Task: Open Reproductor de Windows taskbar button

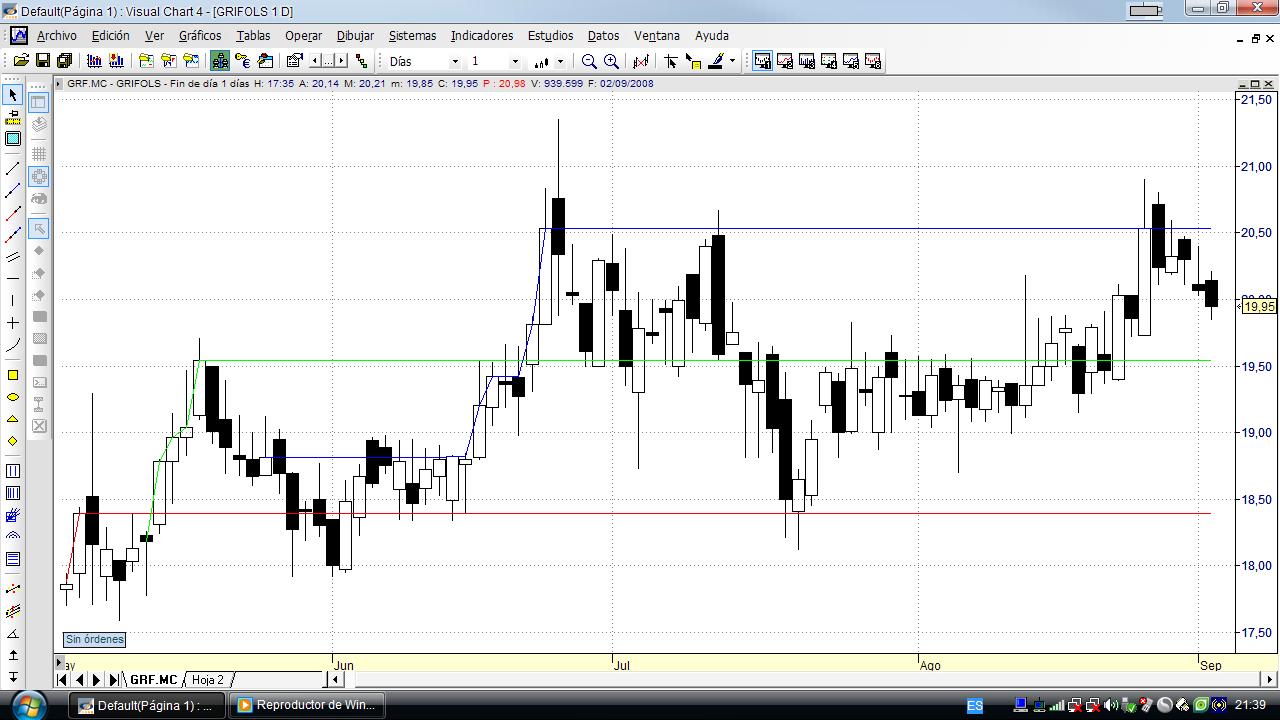Action: pyautogui.click(x=308, y=705)
